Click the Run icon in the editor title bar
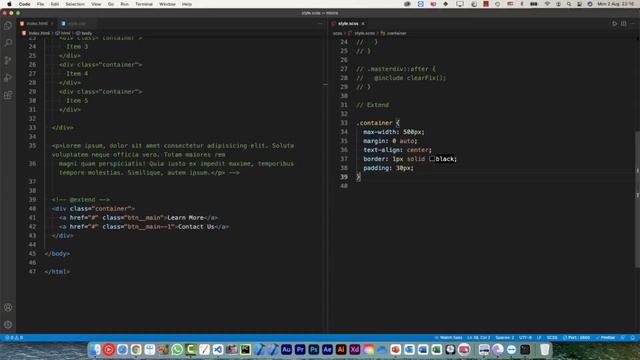This screenshot has height=360, width=640. 615,24
